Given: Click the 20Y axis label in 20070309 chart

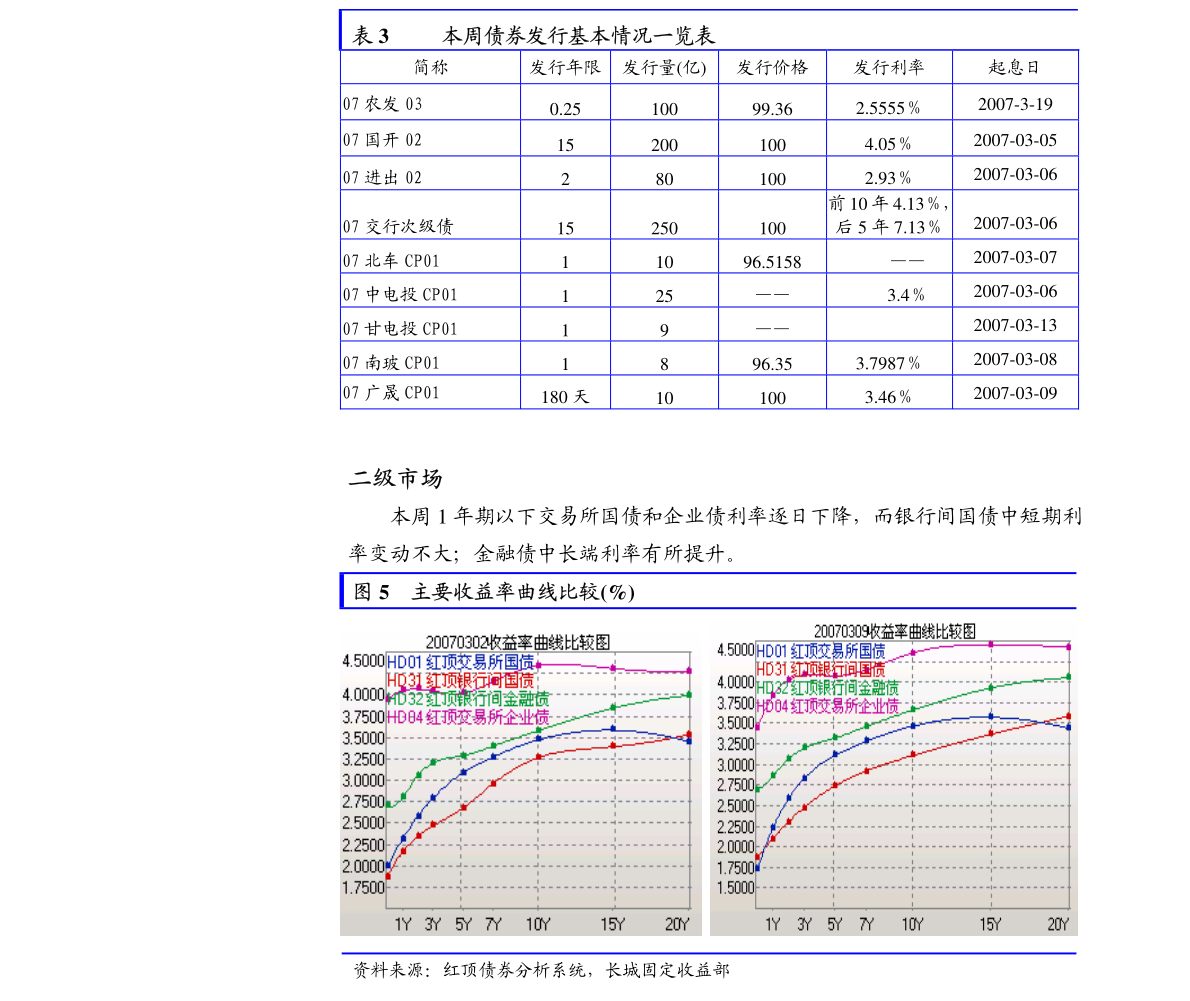Looking at the screenshot, I should point(1058,925).
